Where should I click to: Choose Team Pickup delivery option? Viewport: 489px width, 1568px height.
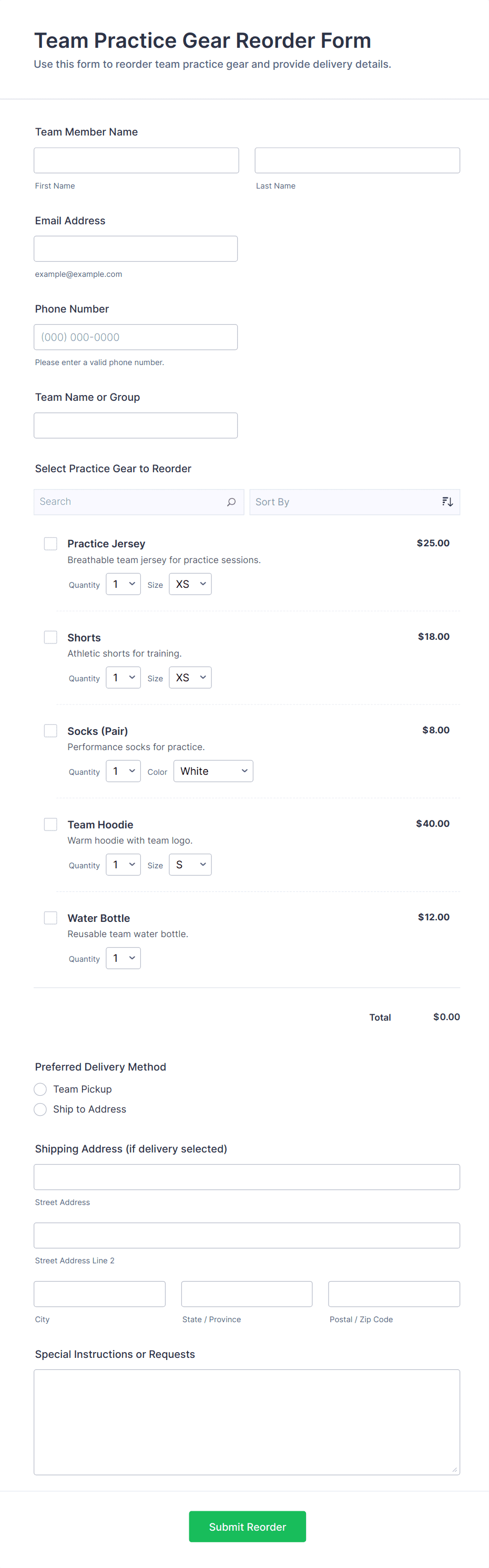[x=41, y=1089]
